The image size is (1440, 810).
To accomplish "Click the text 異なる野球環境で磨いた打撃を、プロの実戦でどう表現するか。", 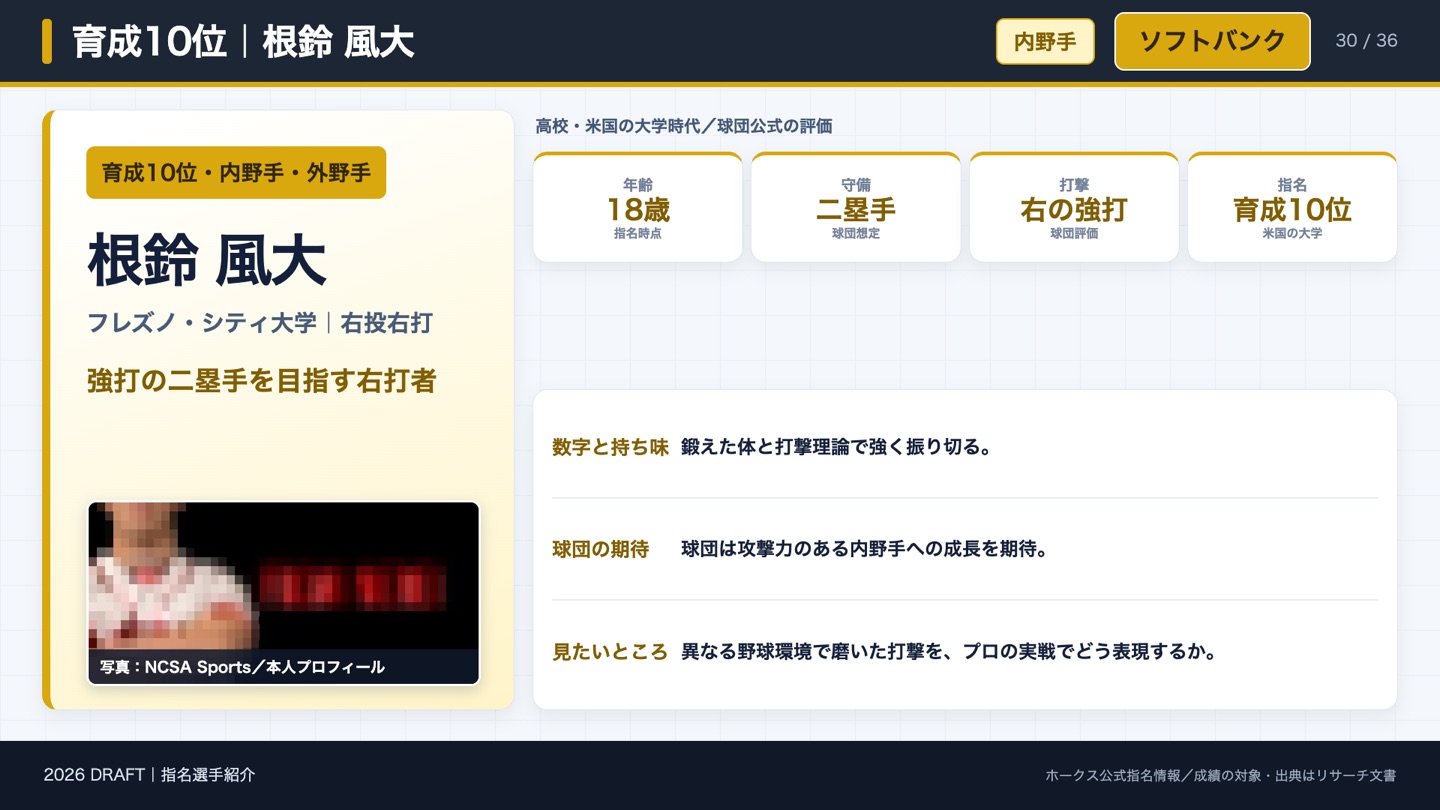I will (949, 652).
